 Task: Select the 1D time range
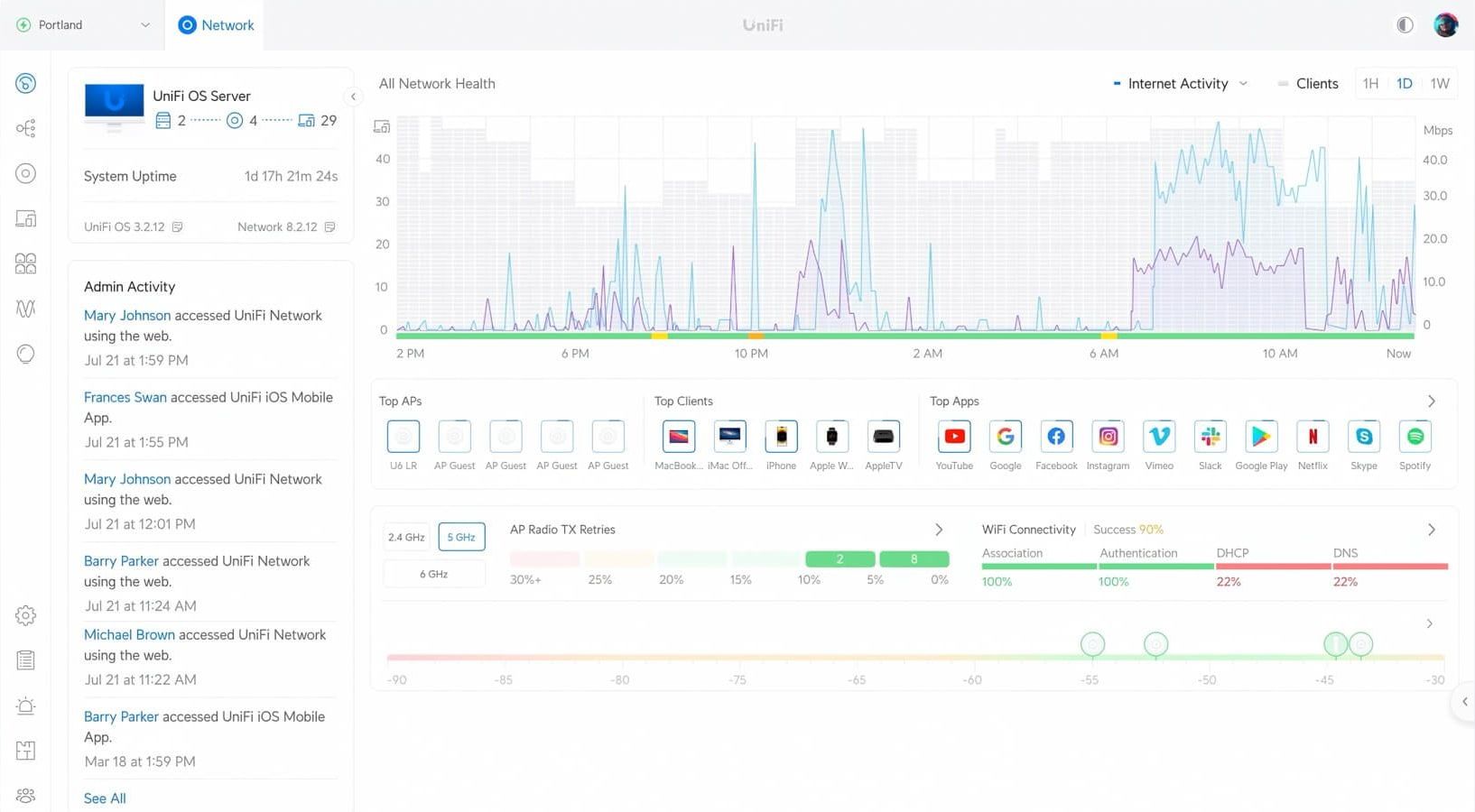(1405, 84)
